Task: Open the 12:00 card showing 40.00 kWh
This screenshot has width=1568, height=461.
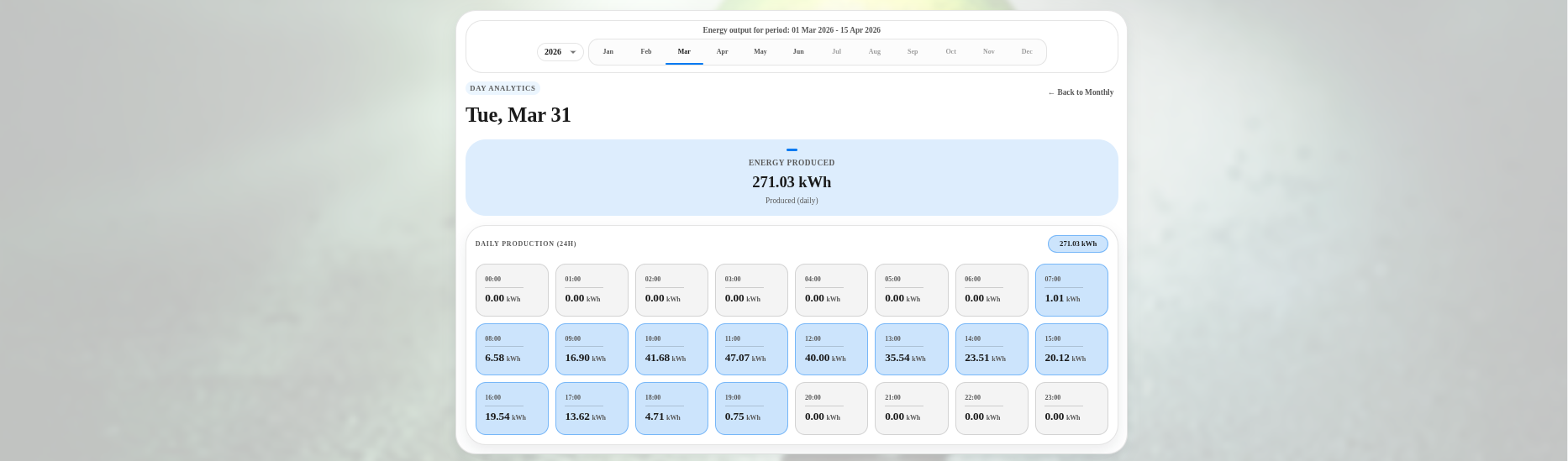Action: (x=831, y=349)
